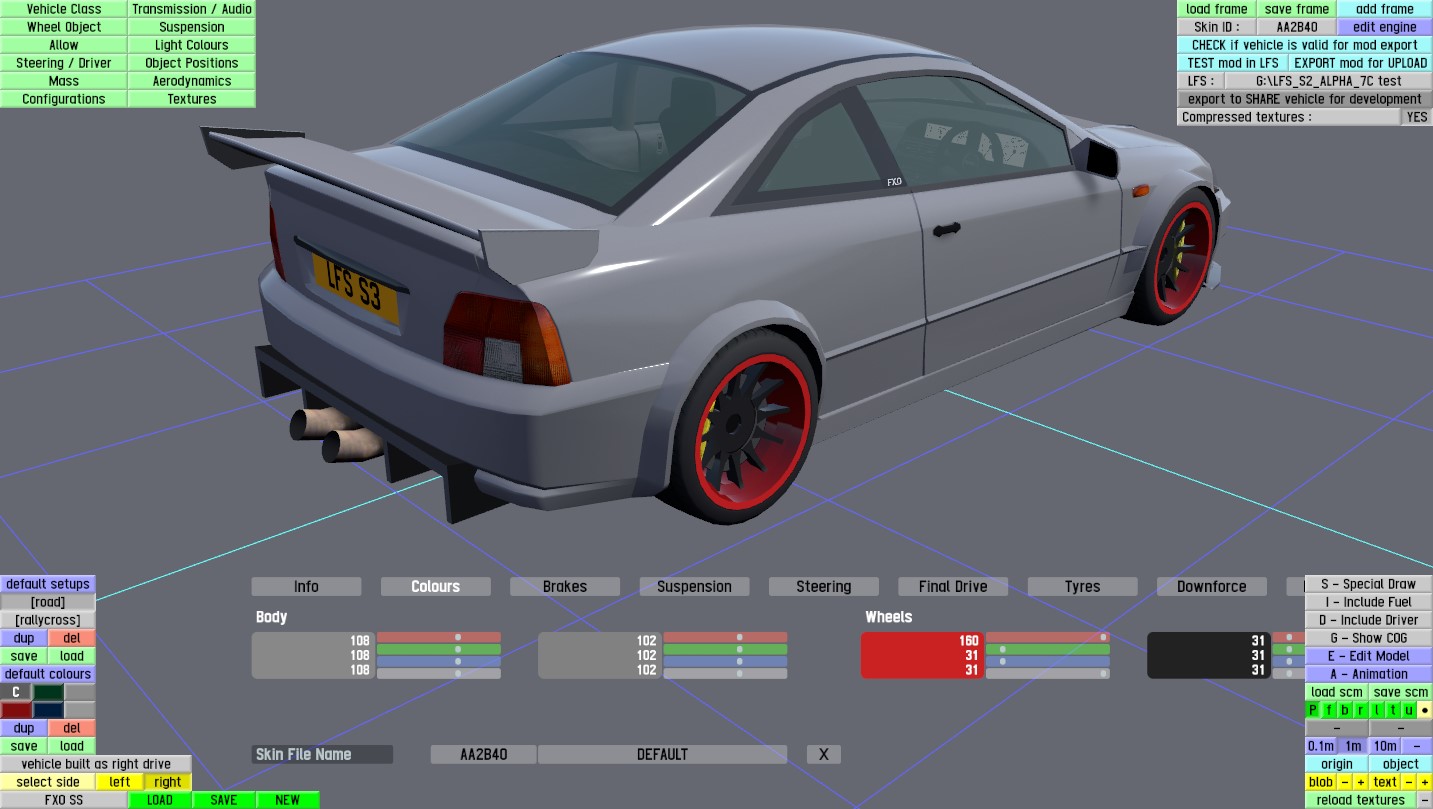
Task: Toggle D - Include Driver
Action: pyautogui.click(x=1368, y=620)
